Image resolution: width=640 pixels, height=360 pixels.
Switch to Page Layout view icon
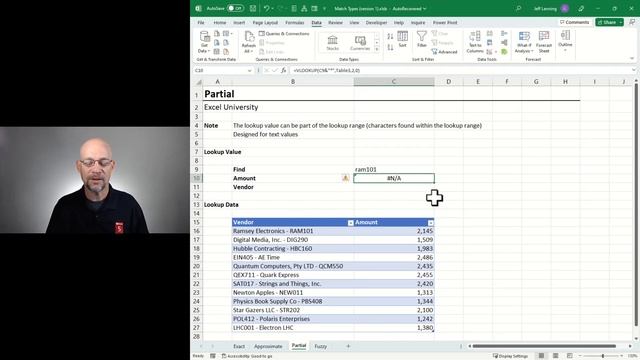[556, 356]
